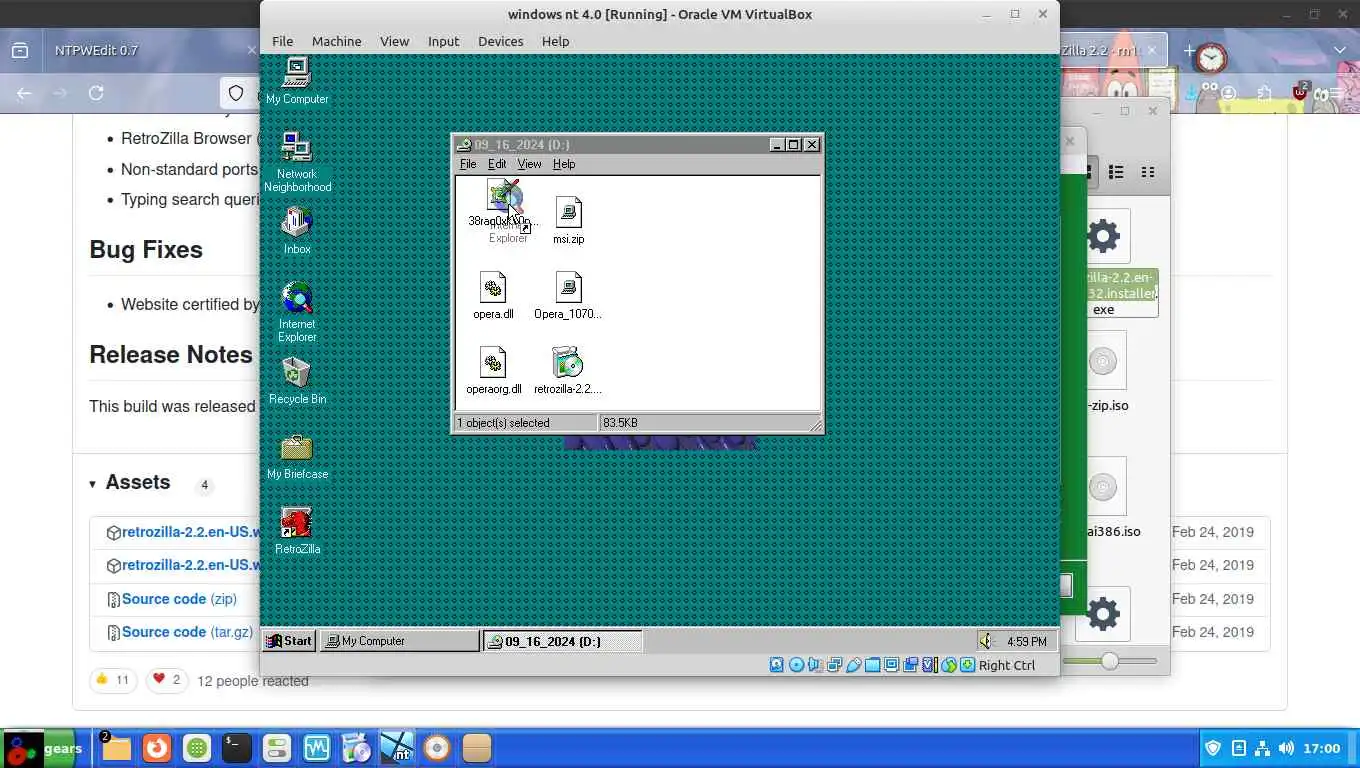1360x768 pixels.
Task: Click the volume speaker icon in NT tray
Action: click(986, 641)
